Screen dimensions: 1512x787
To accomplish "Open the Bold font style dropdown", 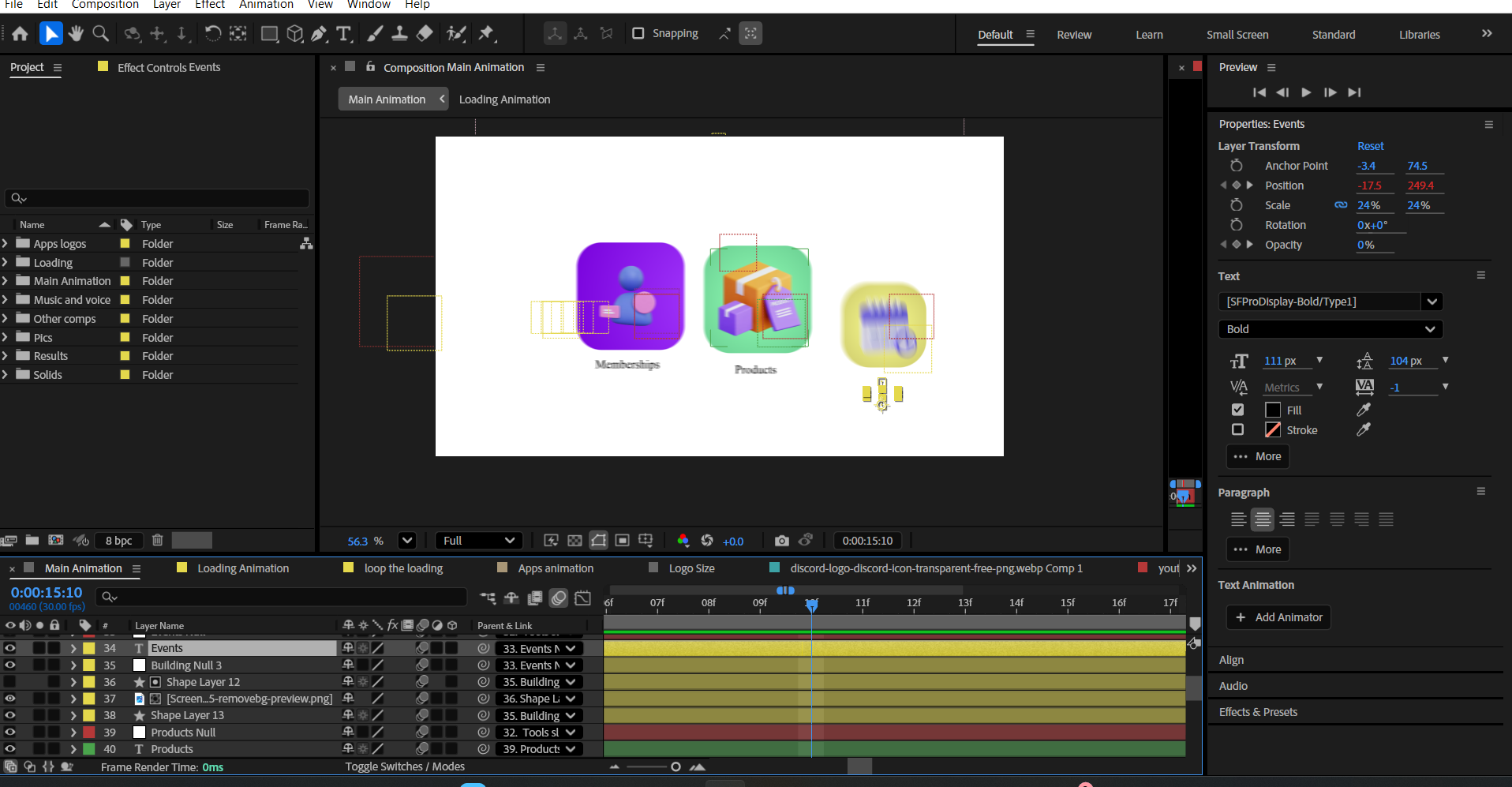I will pos(1330,329).
